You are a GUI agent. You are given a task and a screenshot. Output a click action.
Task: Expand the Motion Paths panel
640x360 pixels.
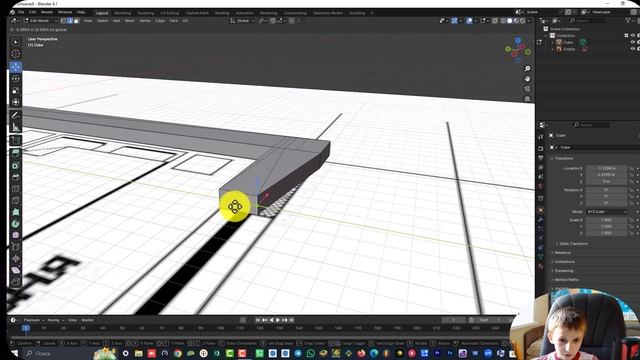tap(566, 280)
